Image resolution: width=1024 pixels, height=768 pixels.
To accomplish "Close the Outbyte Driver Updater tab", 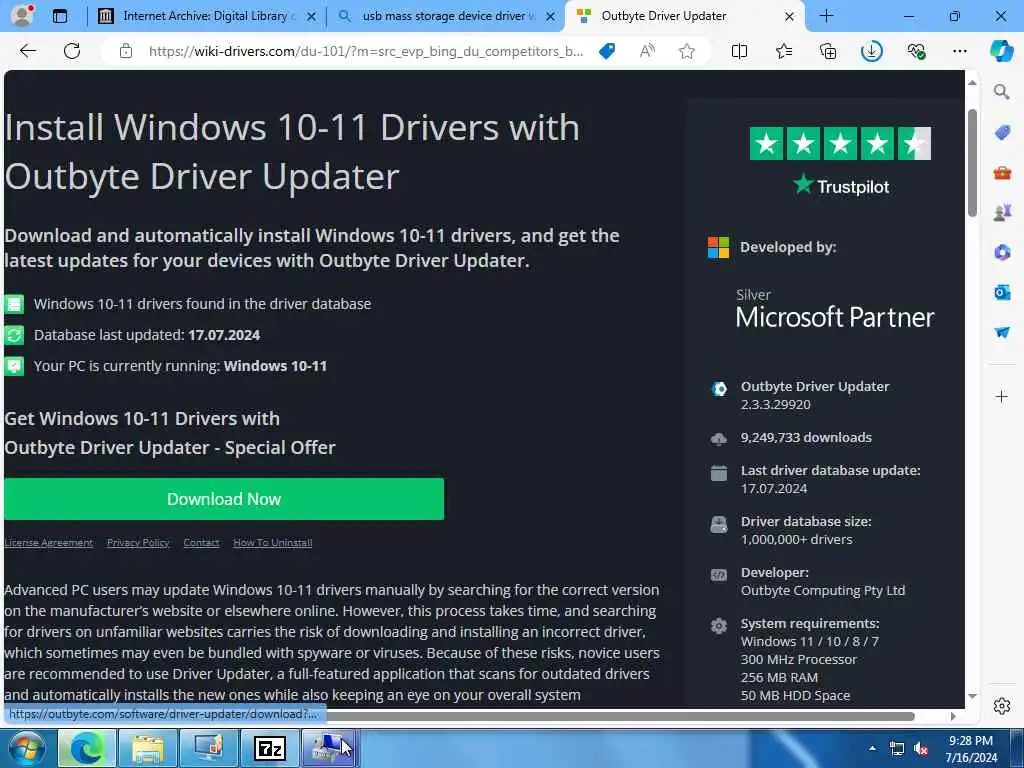I will click(790, 16).
